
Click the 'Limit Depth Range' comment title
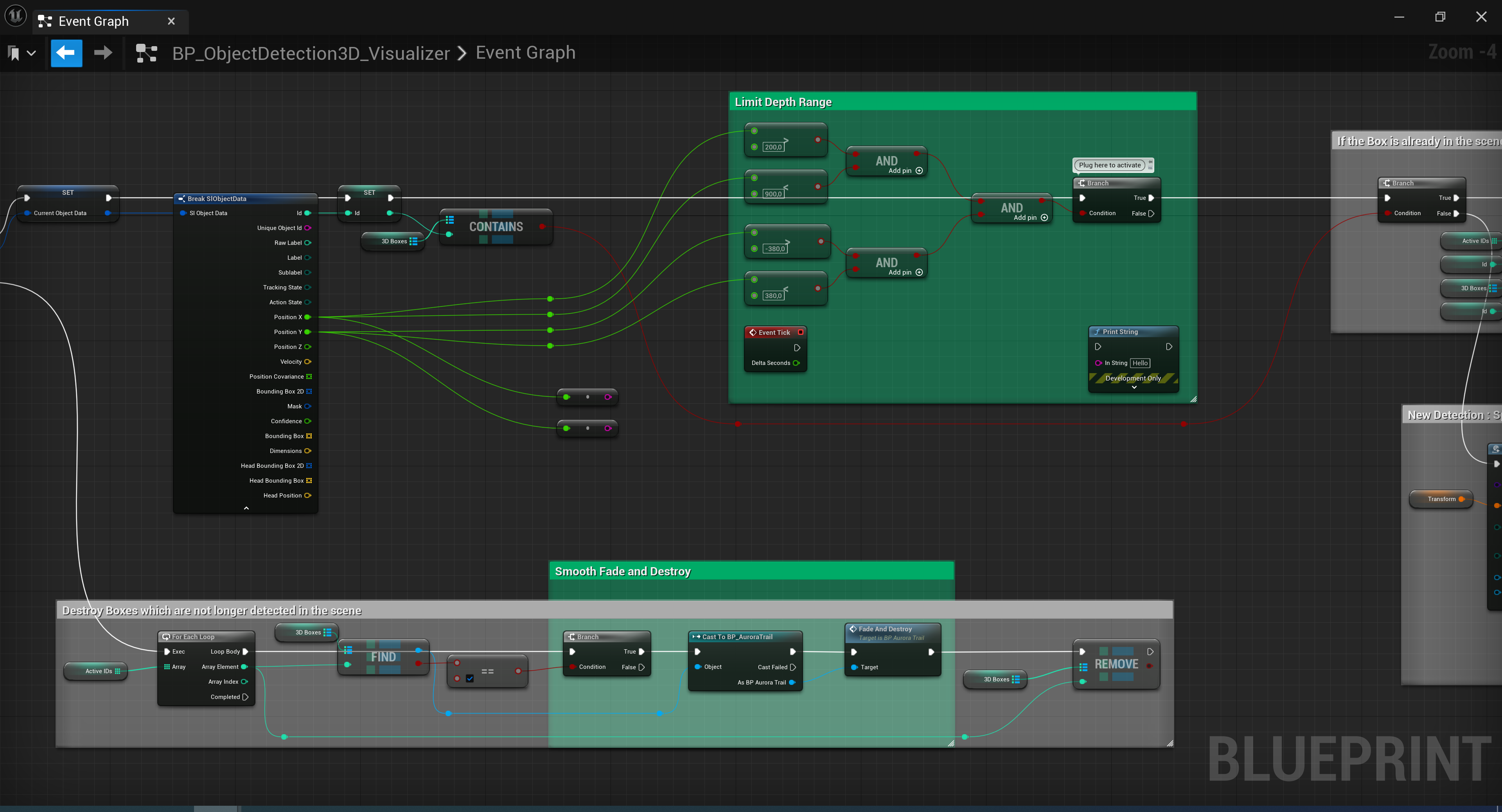pyautogui.click(x=783, y=102)
